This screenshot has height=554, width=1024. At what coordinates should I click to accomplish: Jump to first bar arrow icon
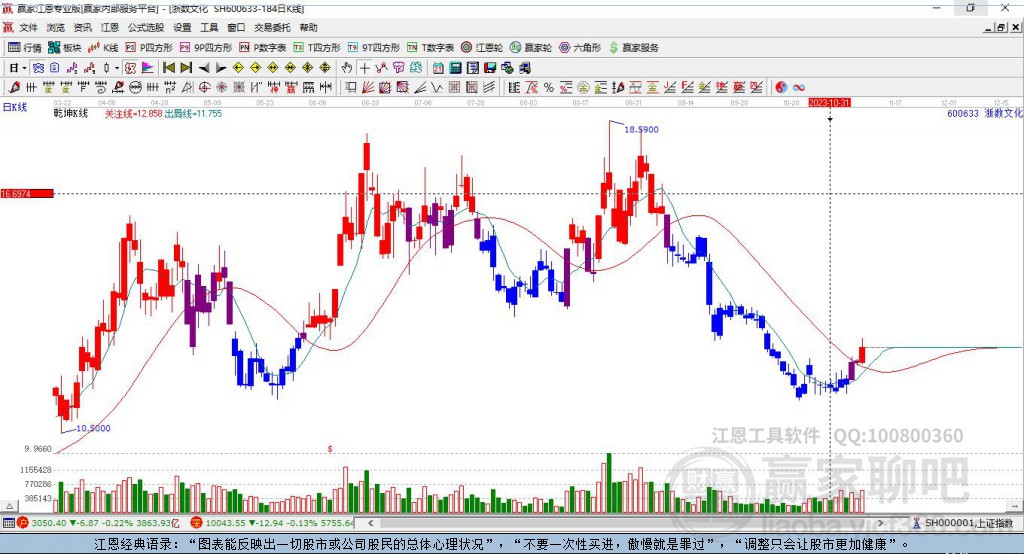[169, 67]
